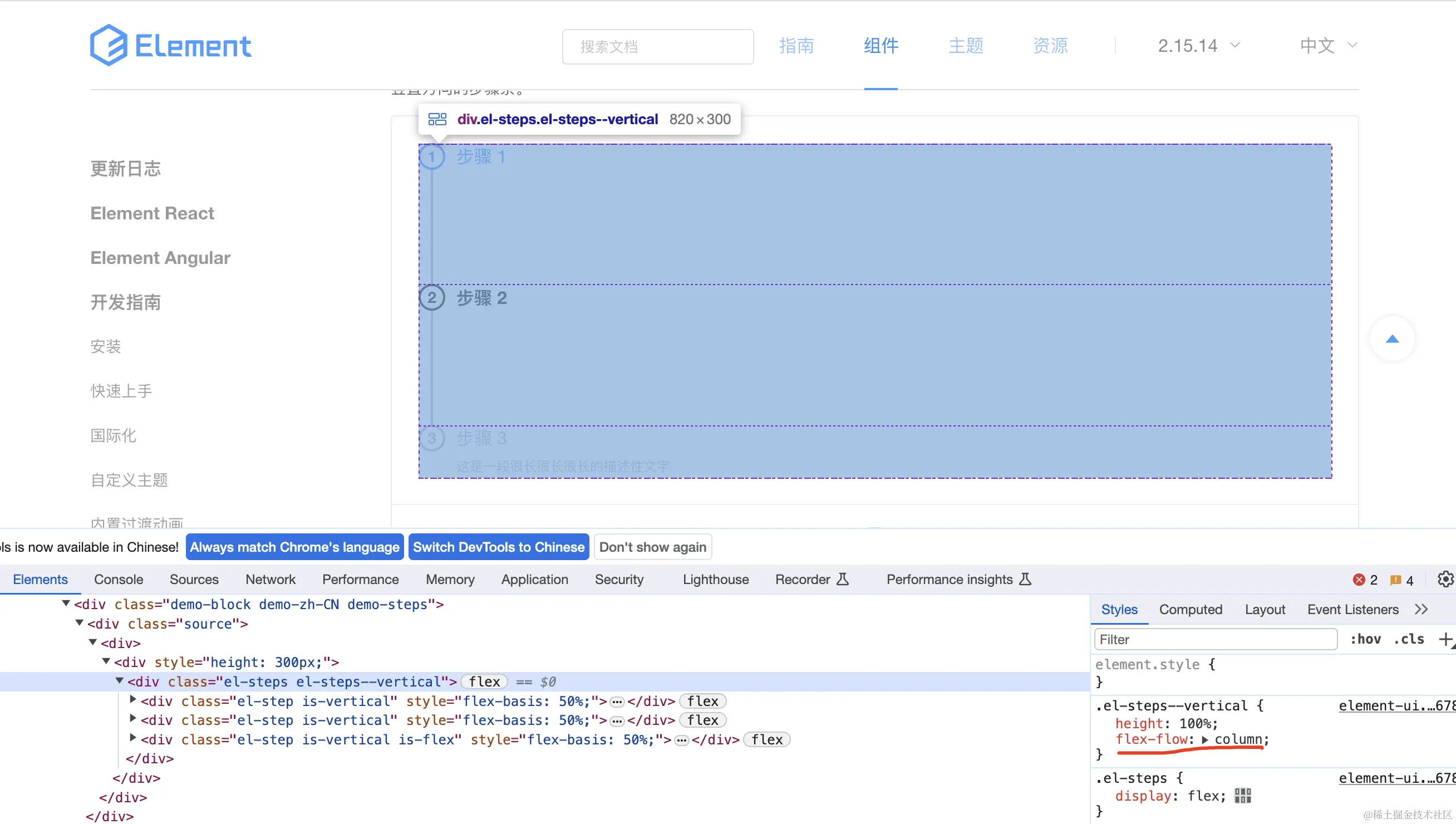Click the 搜索文档 search input
The width and height of the screenshot is (1456, 824).
point(657,46)
